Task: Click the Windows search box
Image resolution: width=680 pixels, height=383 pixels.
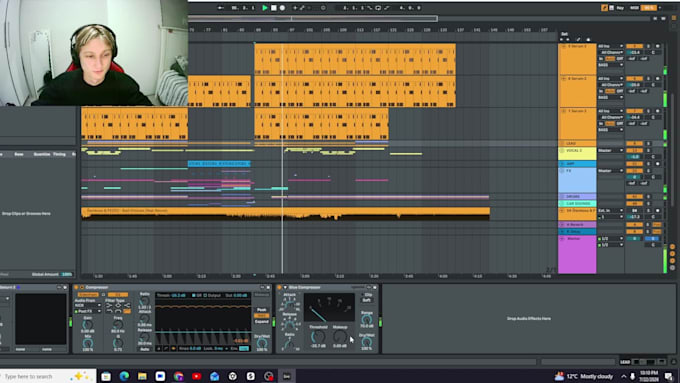Action: coord(48,376)
